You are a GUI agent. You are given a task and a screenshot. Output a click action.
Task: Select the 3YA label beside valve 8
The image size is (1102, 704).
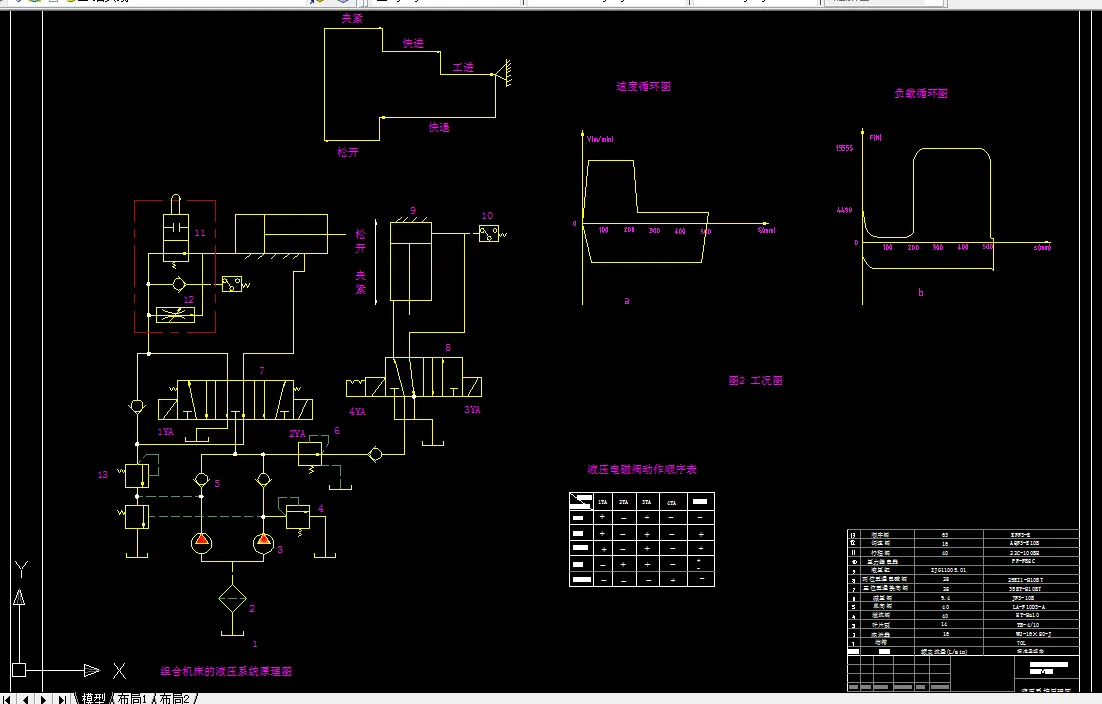472,410
